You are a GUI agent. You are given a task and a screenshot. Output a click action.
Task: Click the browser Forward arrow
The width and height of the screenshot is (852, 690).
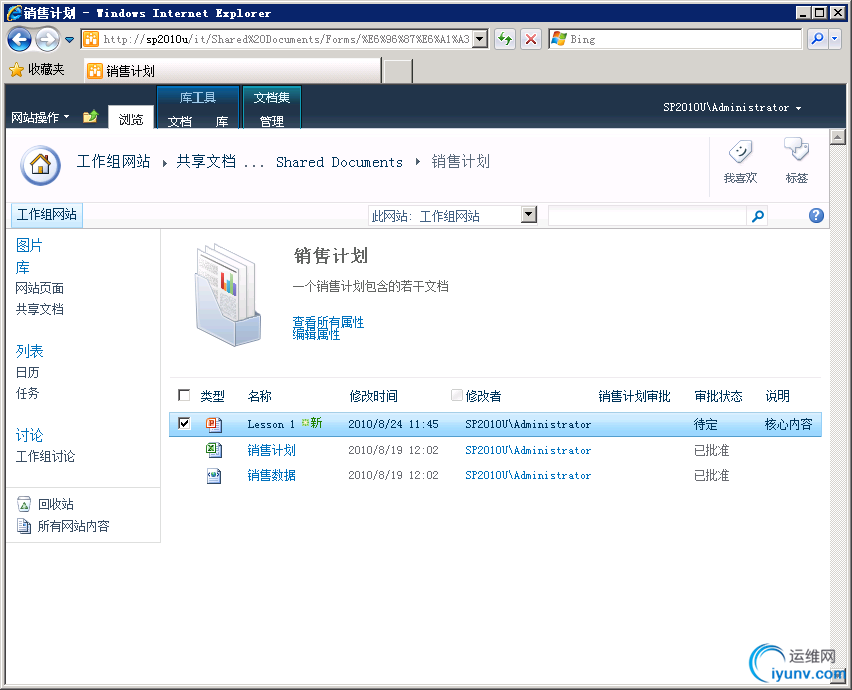click(x=48, y=39)
